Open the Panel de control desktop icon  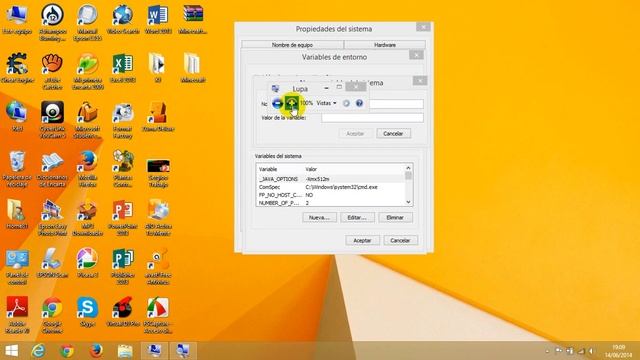pyautogui.click(x=17, y=267)
